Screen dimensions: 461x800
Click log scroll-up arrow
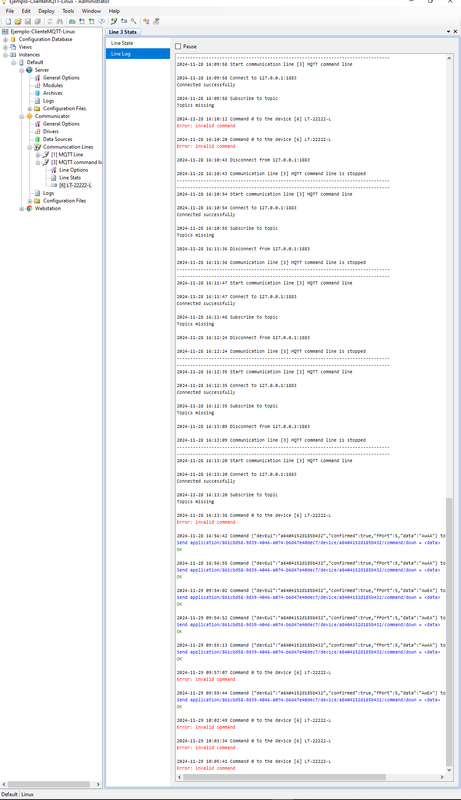pos(449,59)
